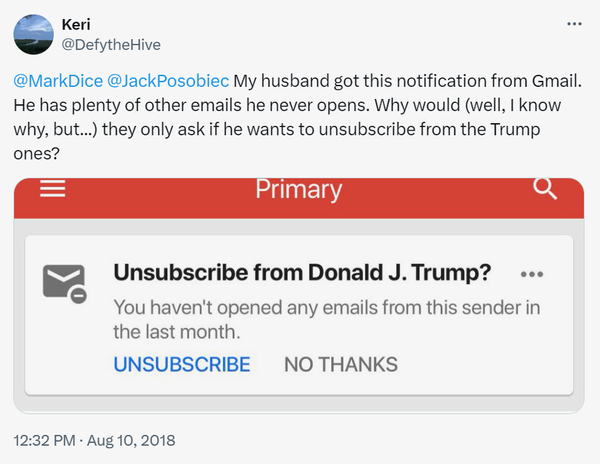Open the @MarkDice mention link

point(58,81)
